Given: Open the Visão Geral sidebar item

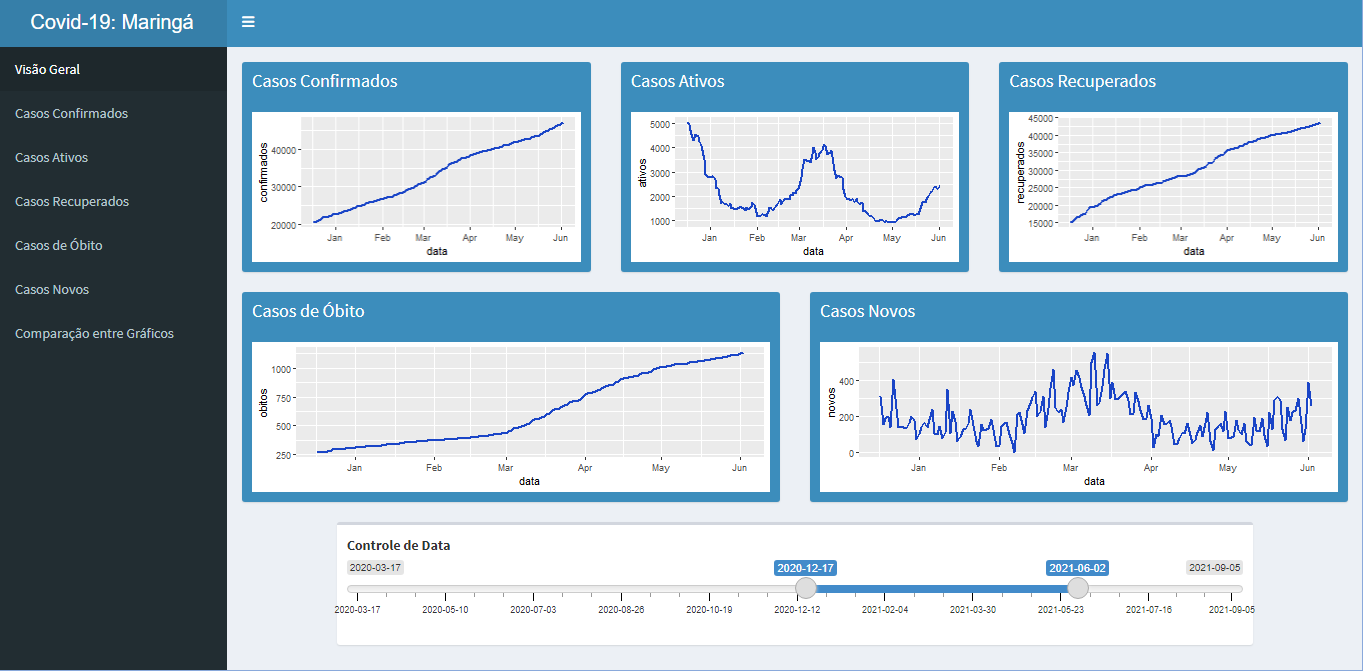Looking at the screenshot, I should pos(47,70).
